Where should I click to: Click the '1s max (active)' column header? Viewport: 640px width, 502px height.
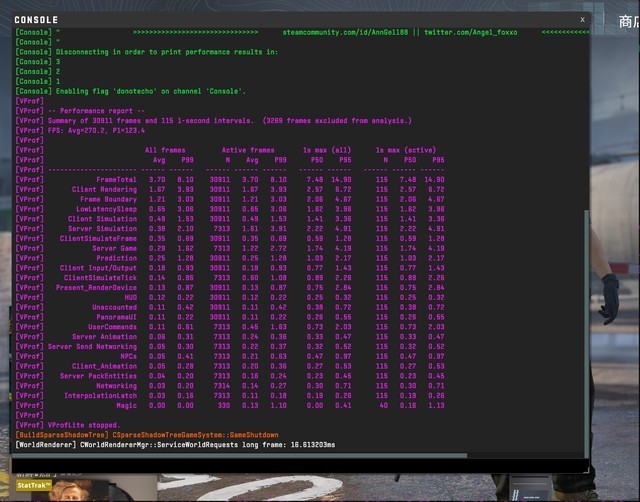click(x=406, y=150)
